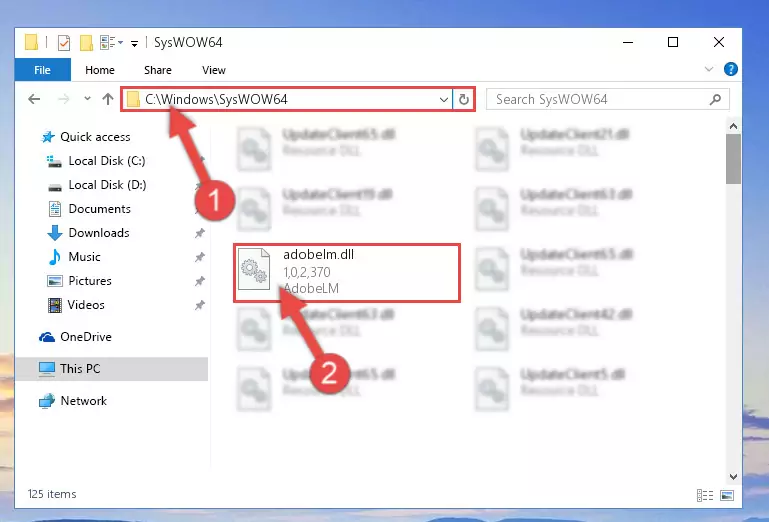Click the Documents icon in sidebar
769x522 pixels.
55,209
